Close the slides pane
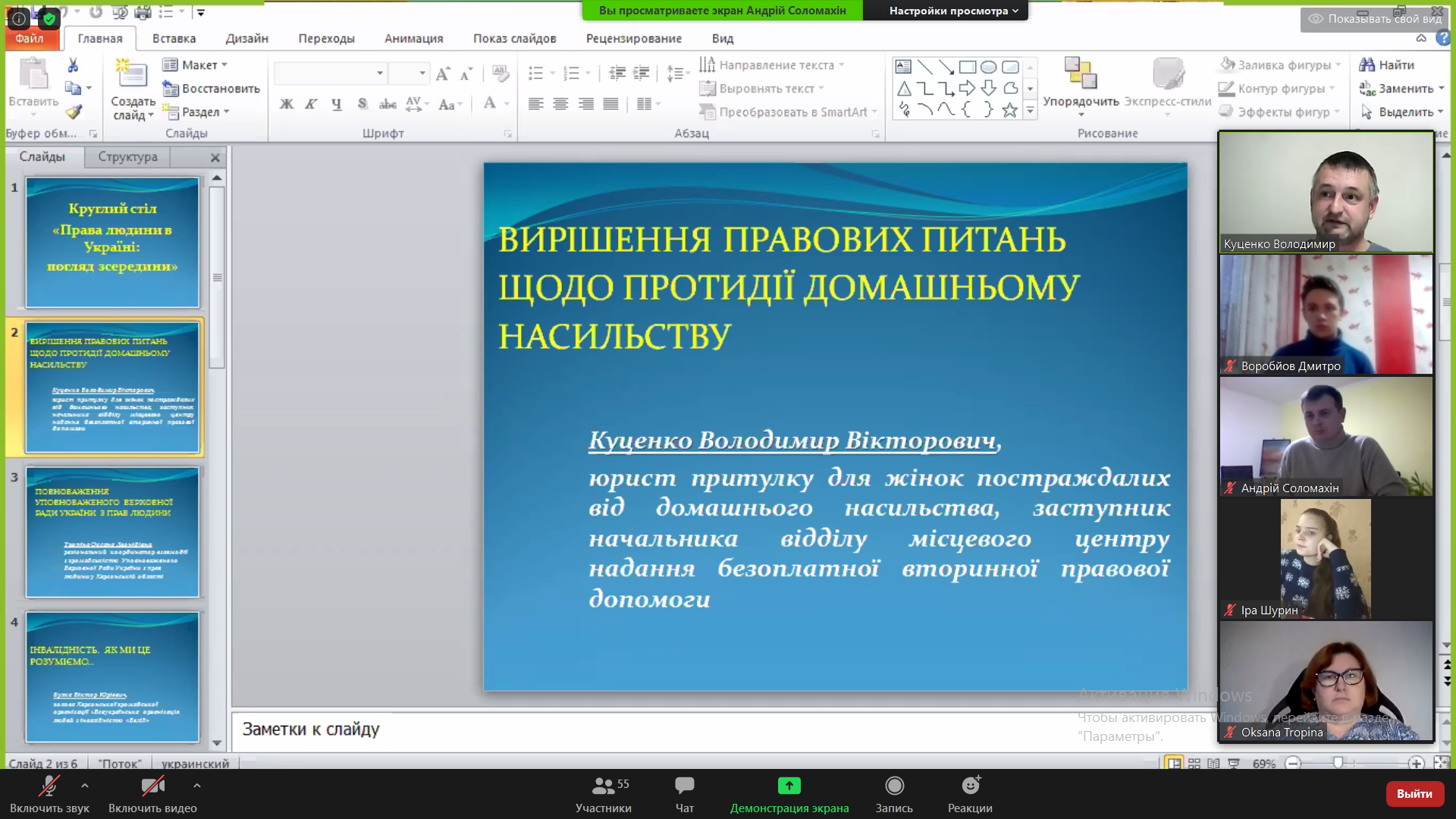 point(215,158)
